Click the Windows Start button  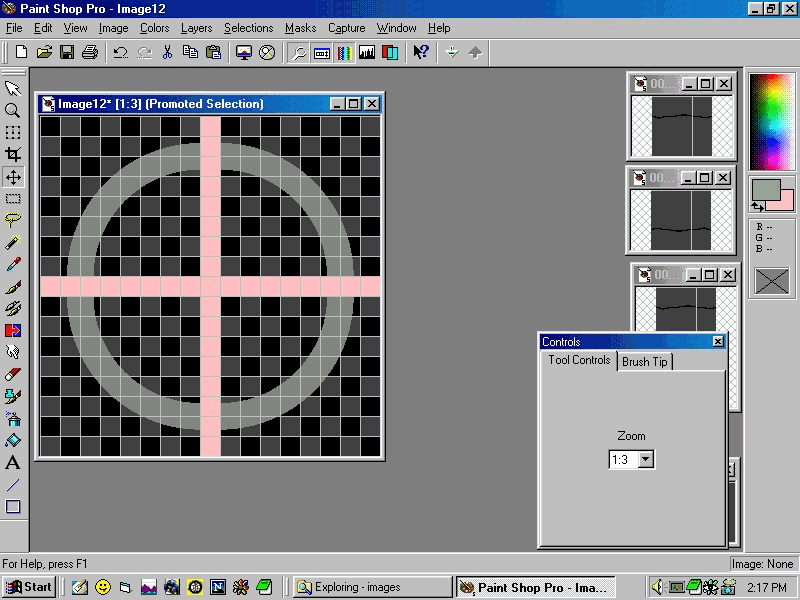(x=29, y=587)
